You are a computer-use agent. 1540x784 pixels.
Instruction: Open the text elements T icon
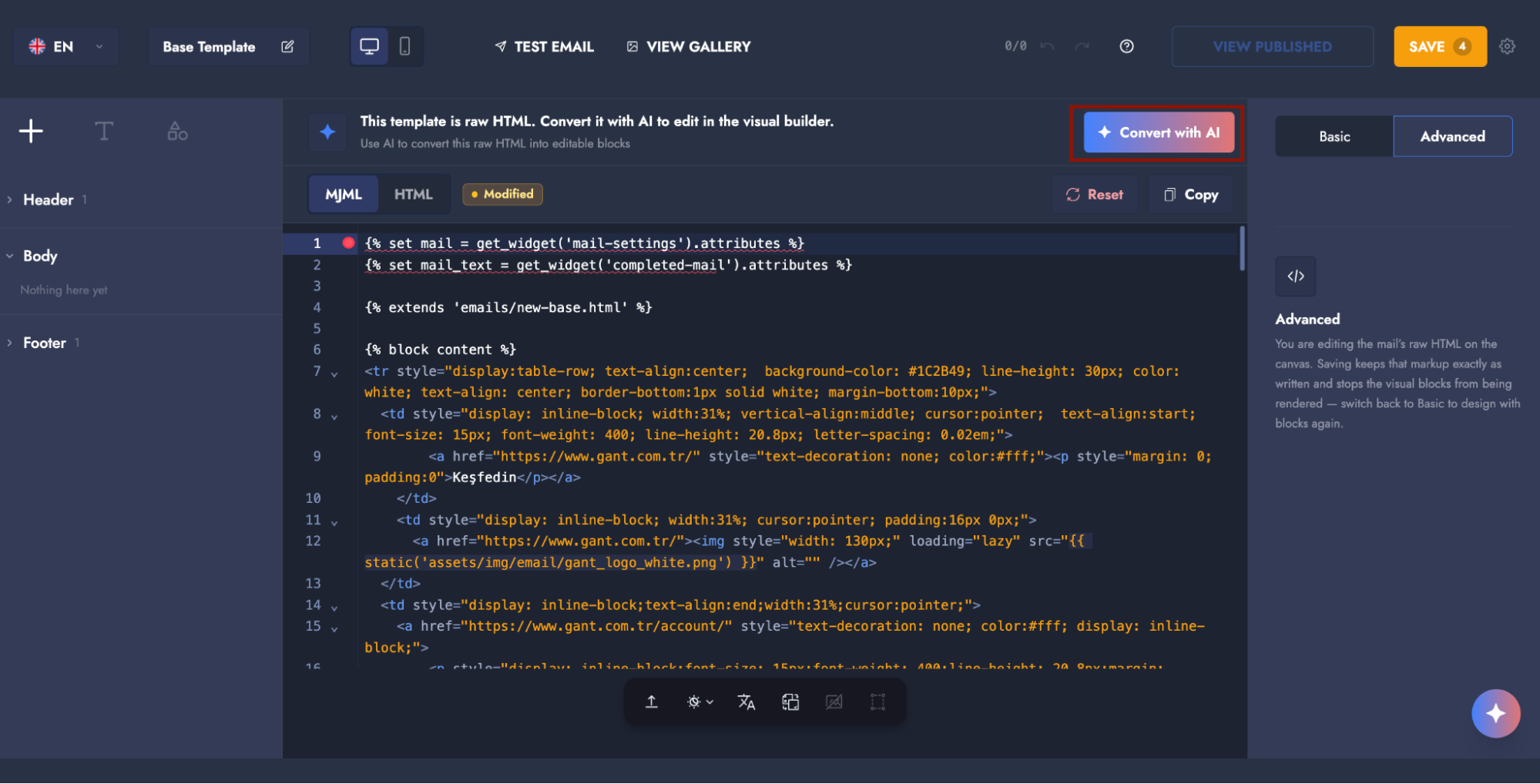(104, 131)
